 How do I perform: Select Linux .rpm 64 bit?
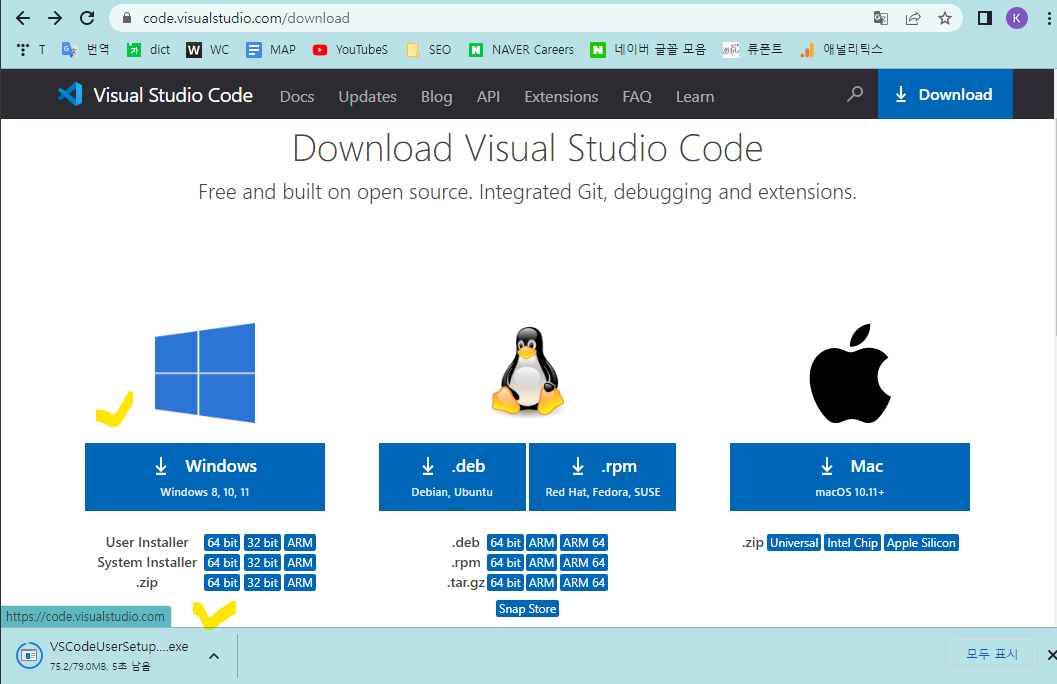click(x=506, y=563)
